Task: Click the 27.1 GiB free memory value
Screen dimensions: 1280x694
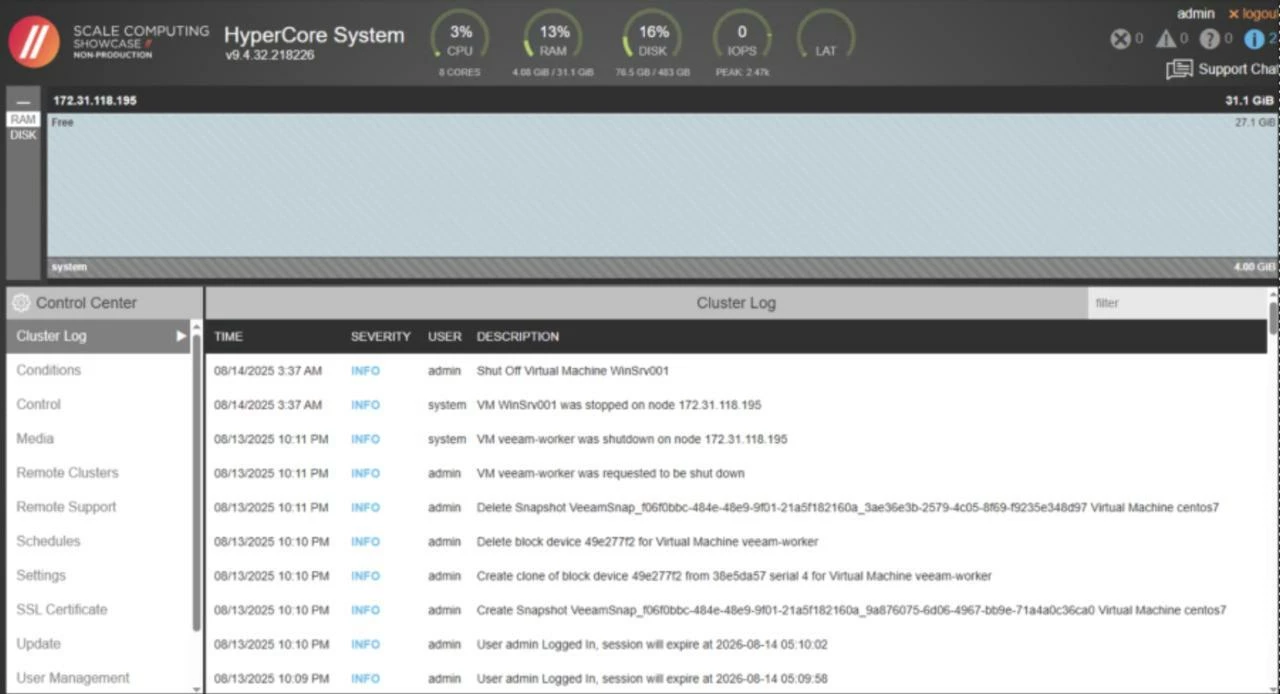Action: point(1255,122)
